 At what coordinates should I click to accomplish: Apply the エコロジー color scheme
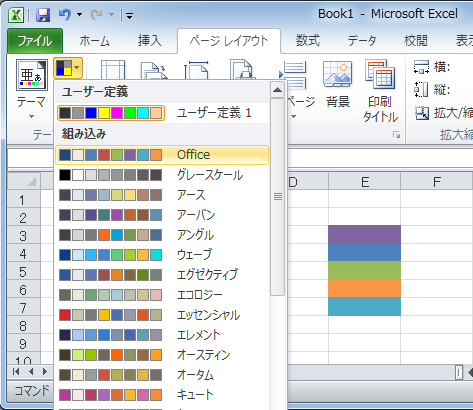click(x=162, y=295)
